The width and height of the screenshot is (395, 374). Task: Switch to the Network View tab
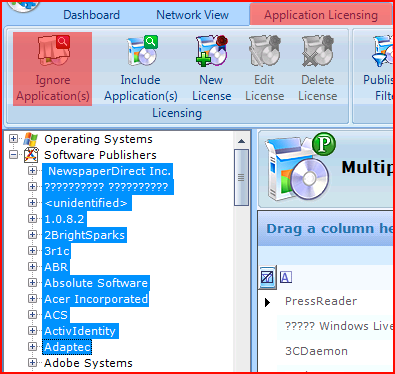pyautogui.click(x=192, y=15)
